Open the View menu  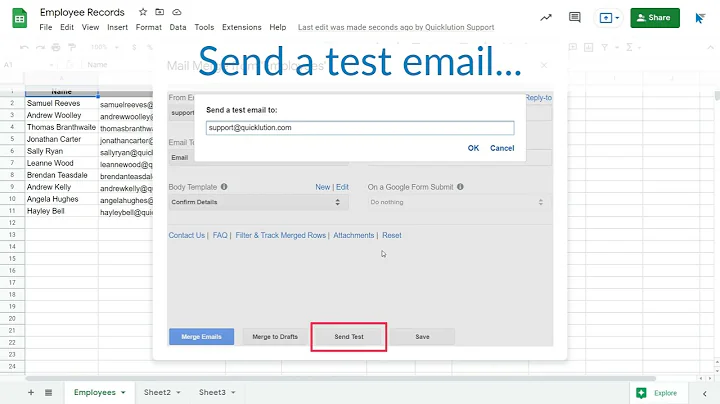[x=90, y=27]
